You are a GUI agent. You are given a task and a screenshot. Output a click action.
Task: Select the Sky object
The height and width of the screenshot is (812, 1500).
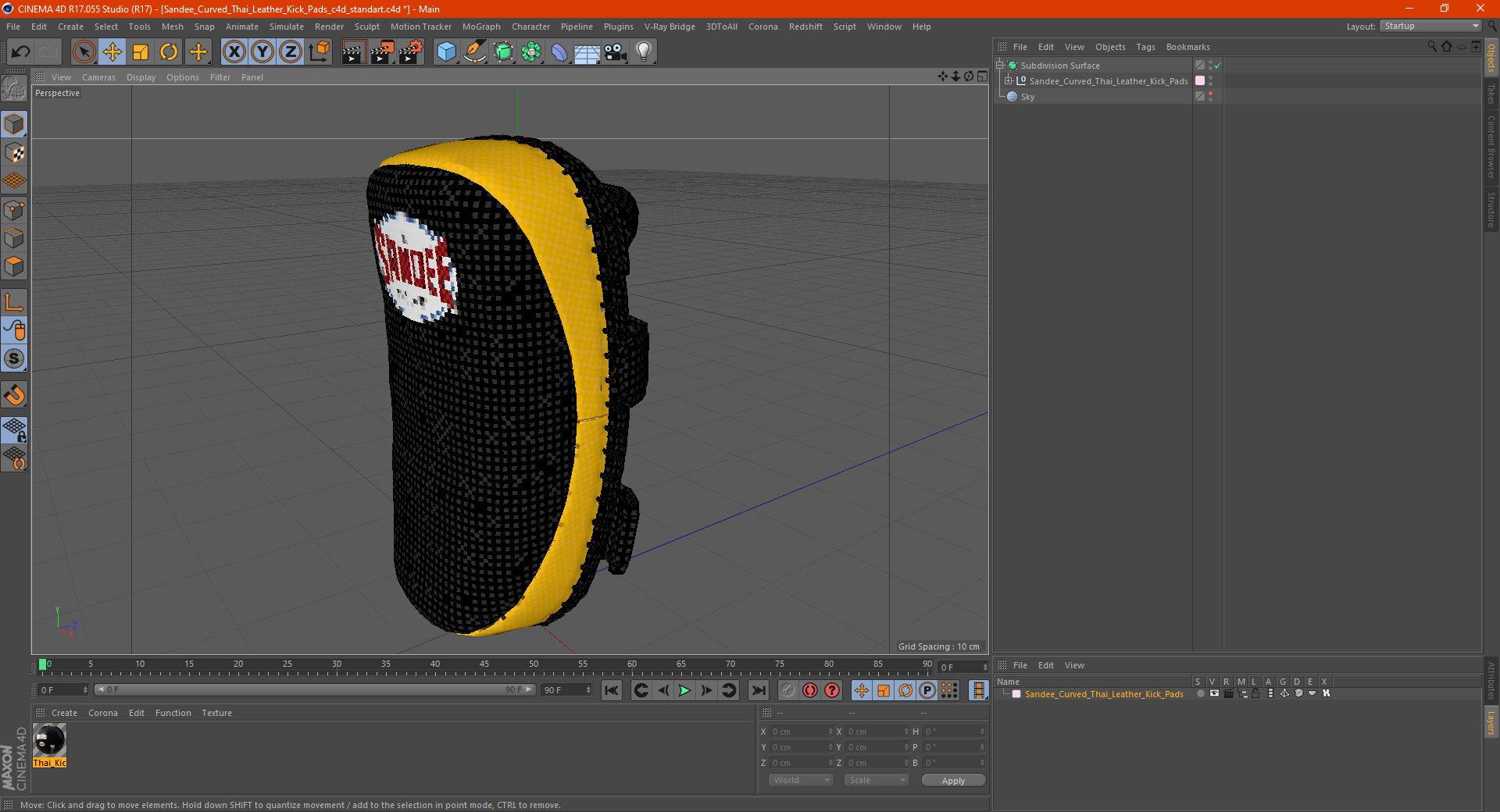(x=1027, y=97)
